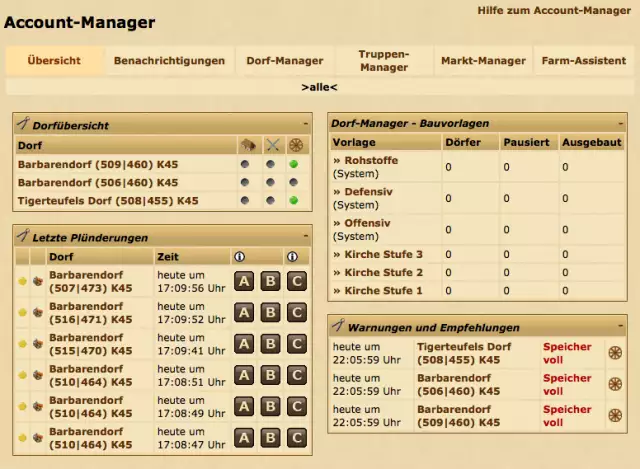Image resolution: width=640 pixels, height=469 pixels.
Task: Click farm template C for the 17:09:41 raid
Action: point(296,344)
